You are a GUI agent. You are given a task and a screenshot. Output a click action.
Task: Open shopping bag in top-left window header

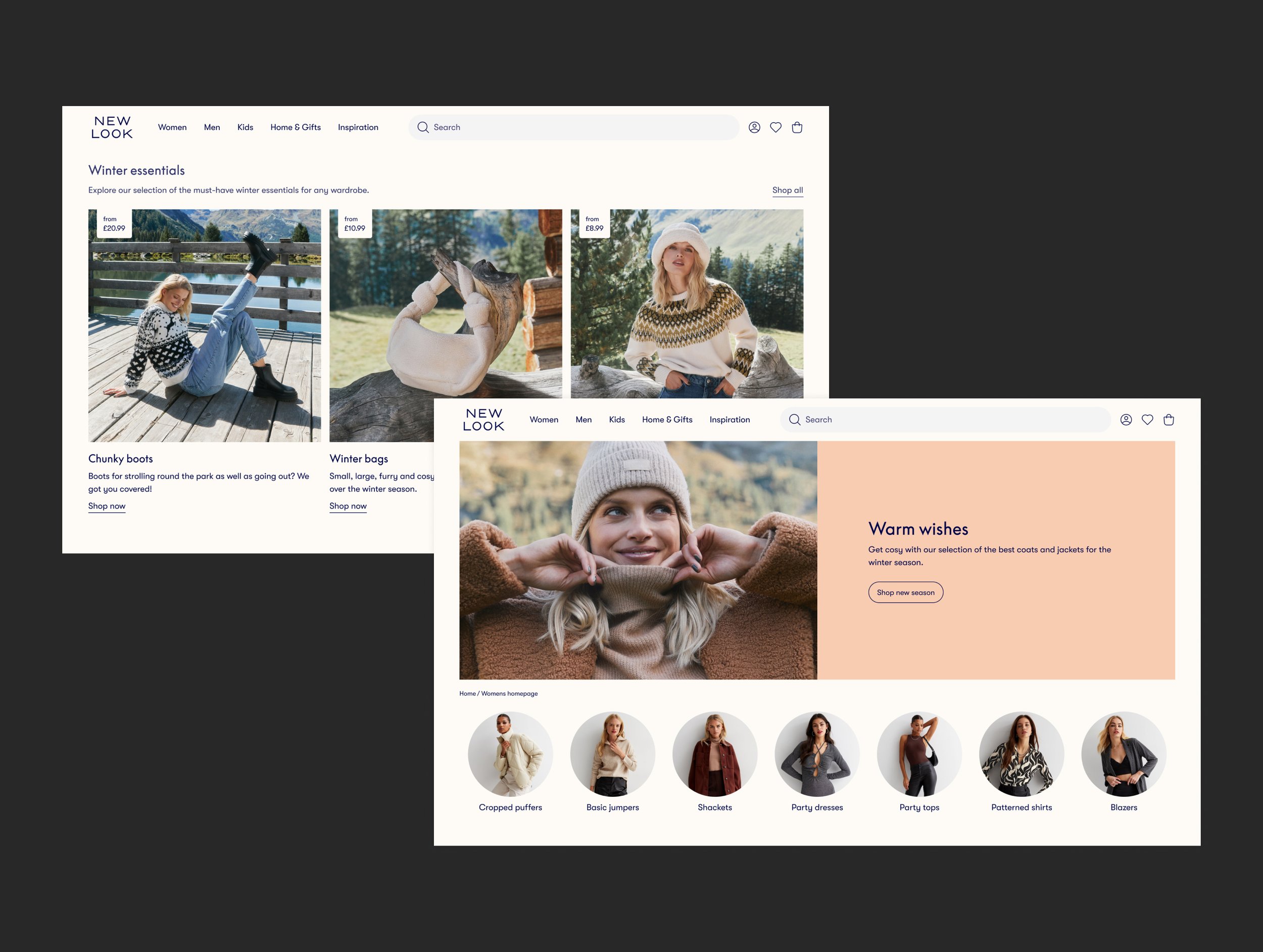(x=797, y=127)
